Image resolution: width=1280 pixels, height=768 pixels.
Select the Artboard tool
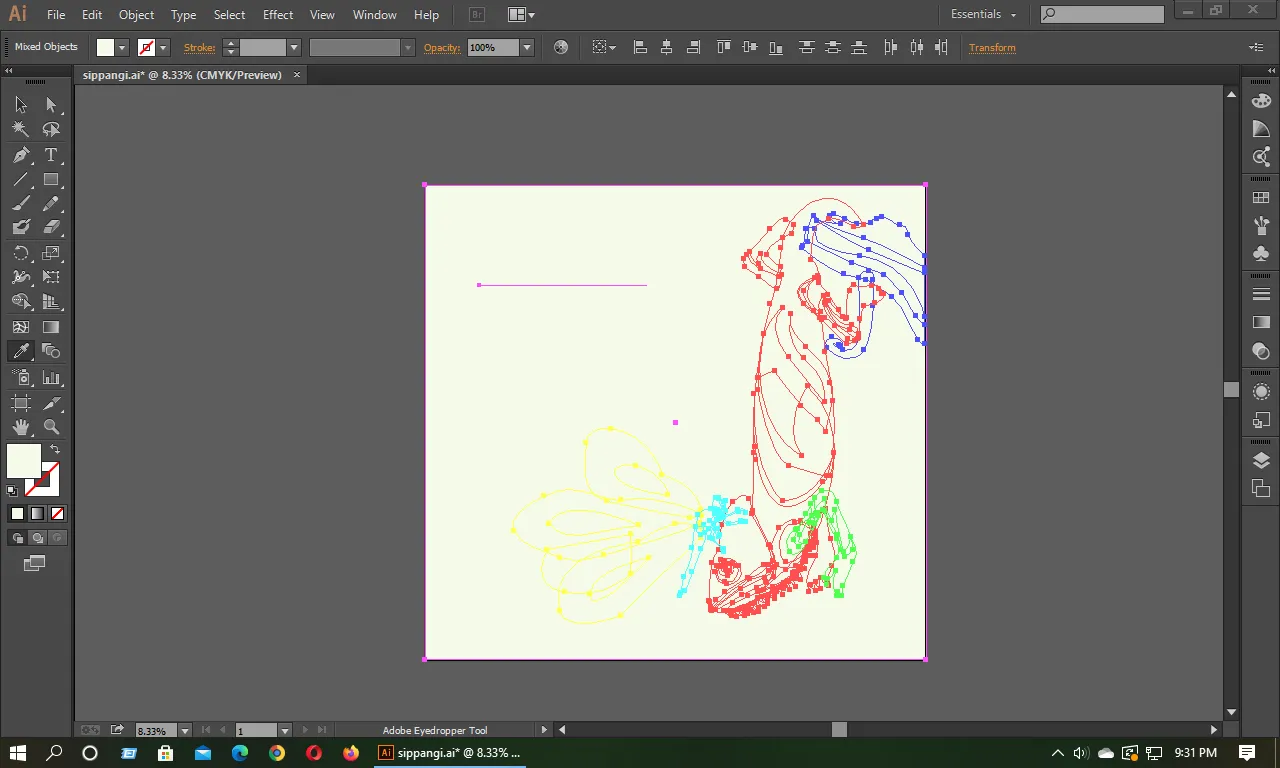click(x=21, y=403)
